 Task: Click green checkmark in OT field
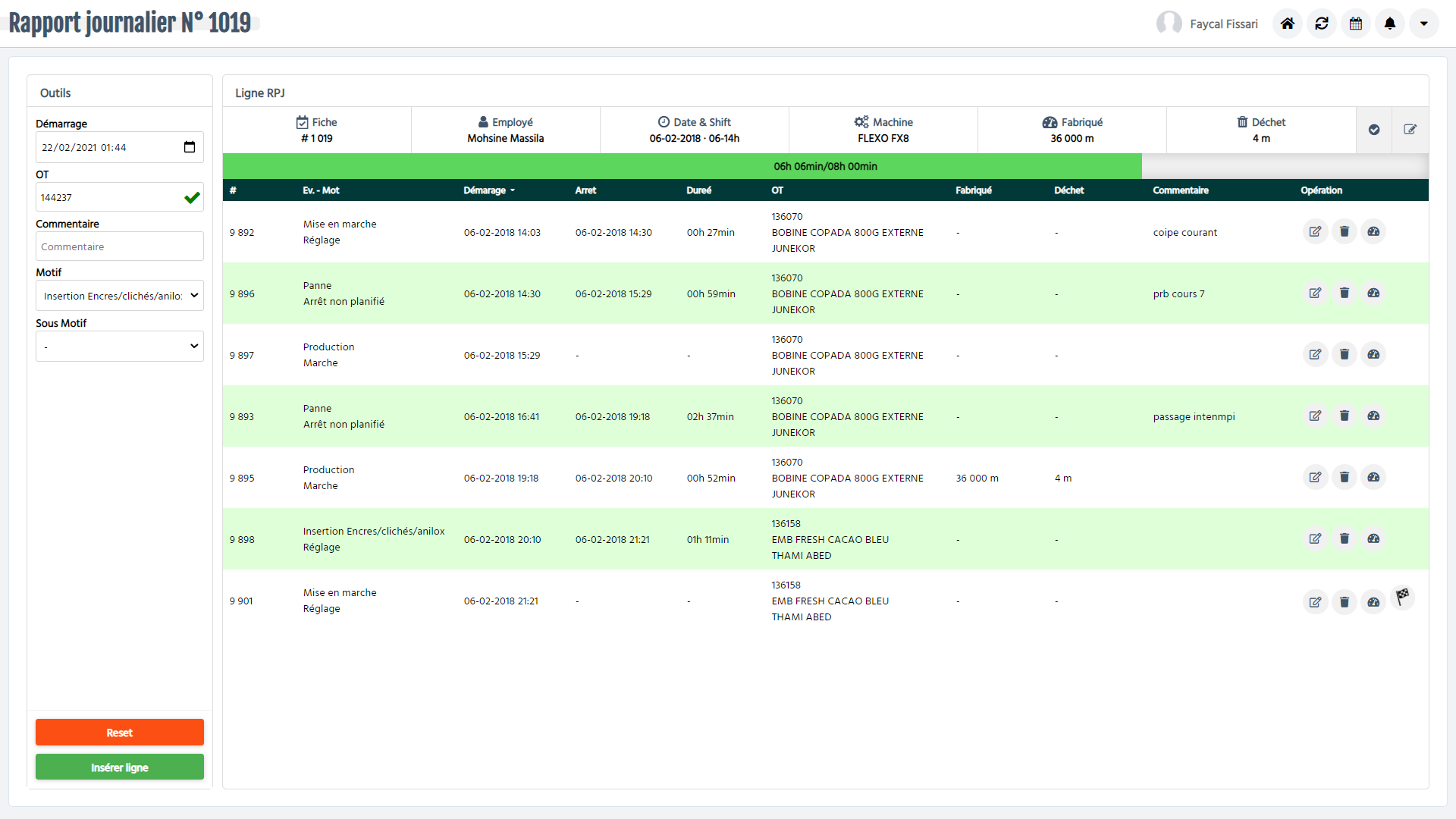coord(192,197)
